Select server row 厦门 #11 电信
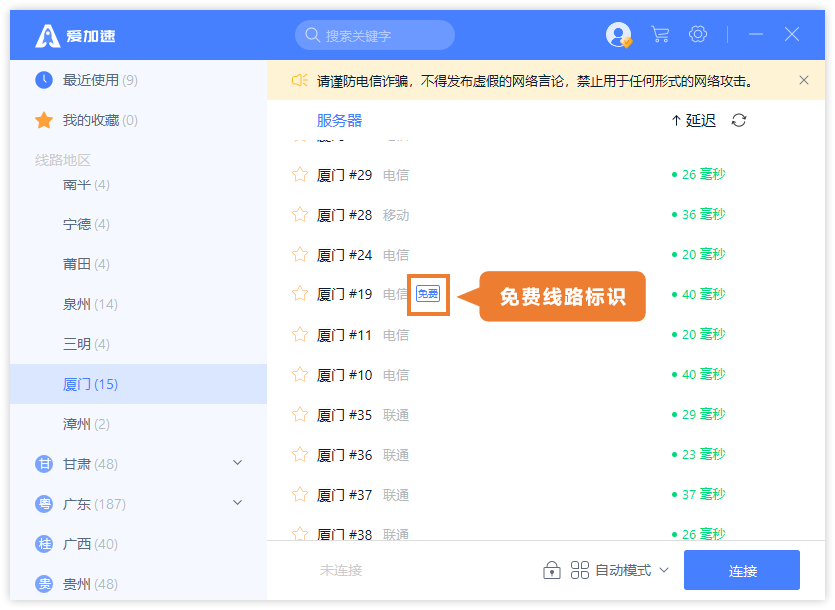Viewport: 835px width, 610px height. tap(546, 335)
